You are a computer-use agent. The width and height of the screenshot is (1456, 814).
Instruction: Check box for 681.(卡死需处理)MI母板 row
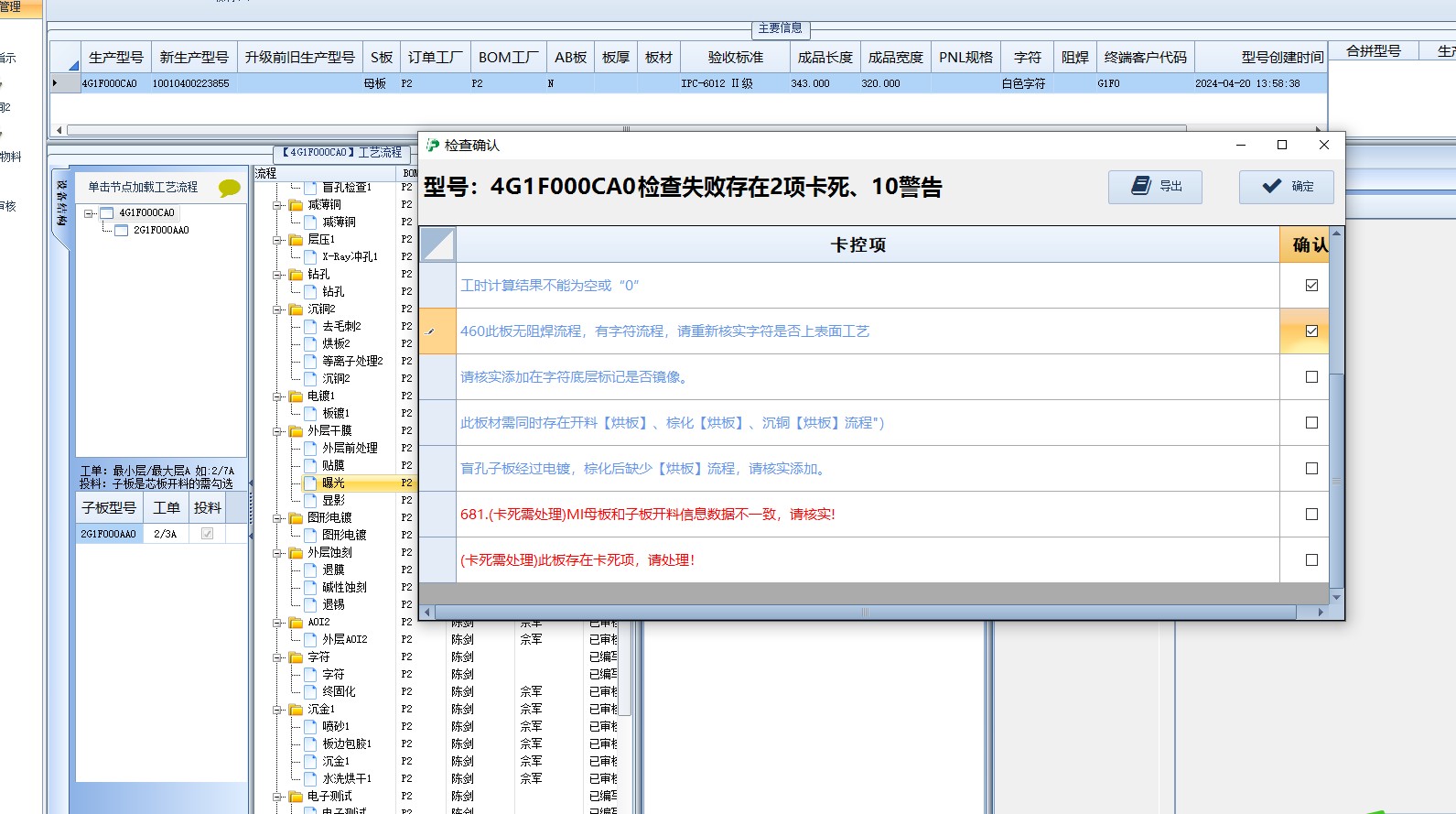(1311, 515)
